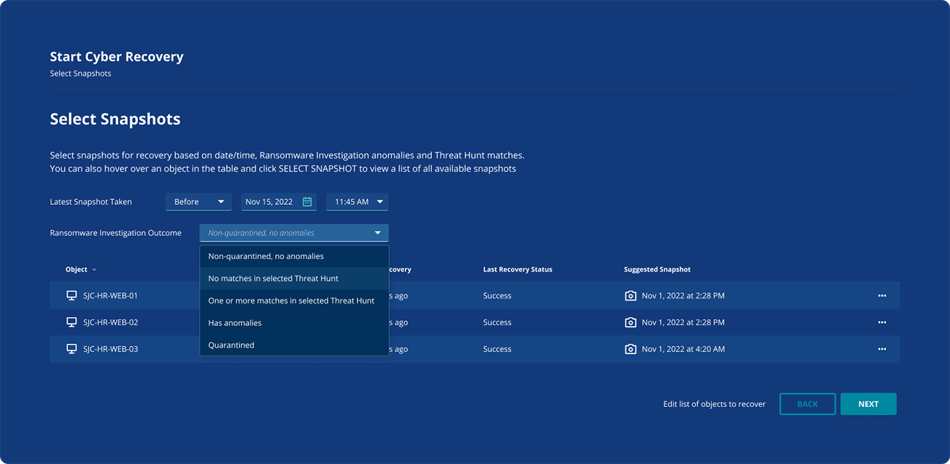Click snapshot camera icon for 4:20 AM entry
This screenshot has width=950, height=464.
click(x=630, y=349)
